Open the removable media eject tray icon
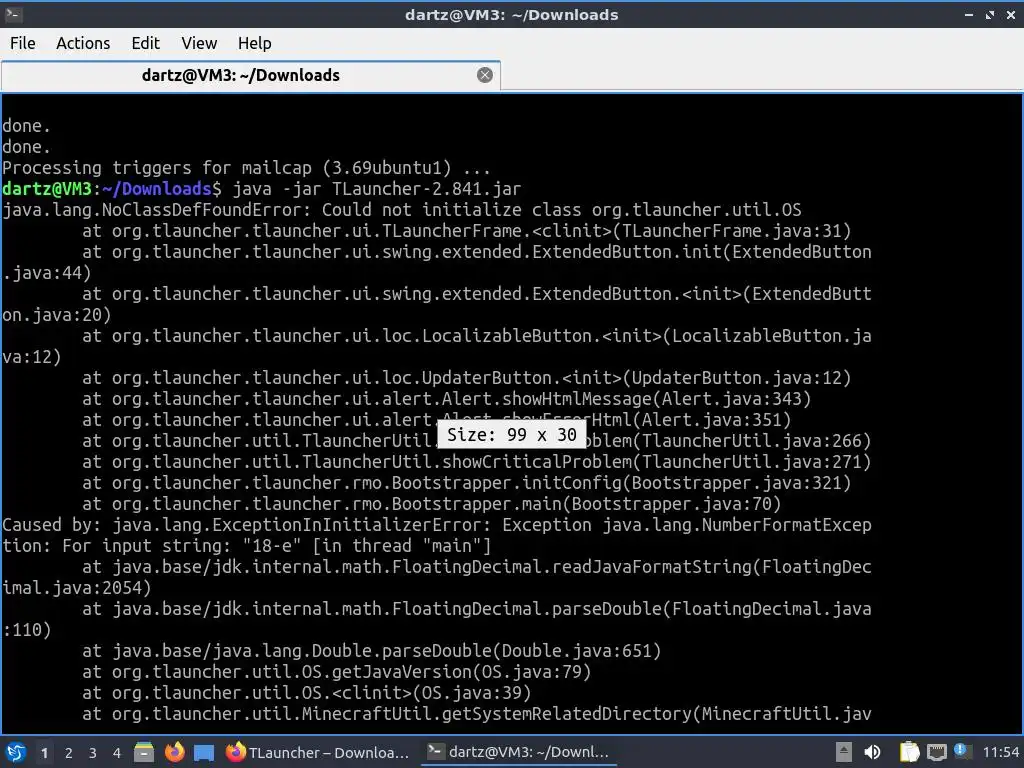Image resolution: width=1024 pixels, height=768 pixels. coord(844,752)
